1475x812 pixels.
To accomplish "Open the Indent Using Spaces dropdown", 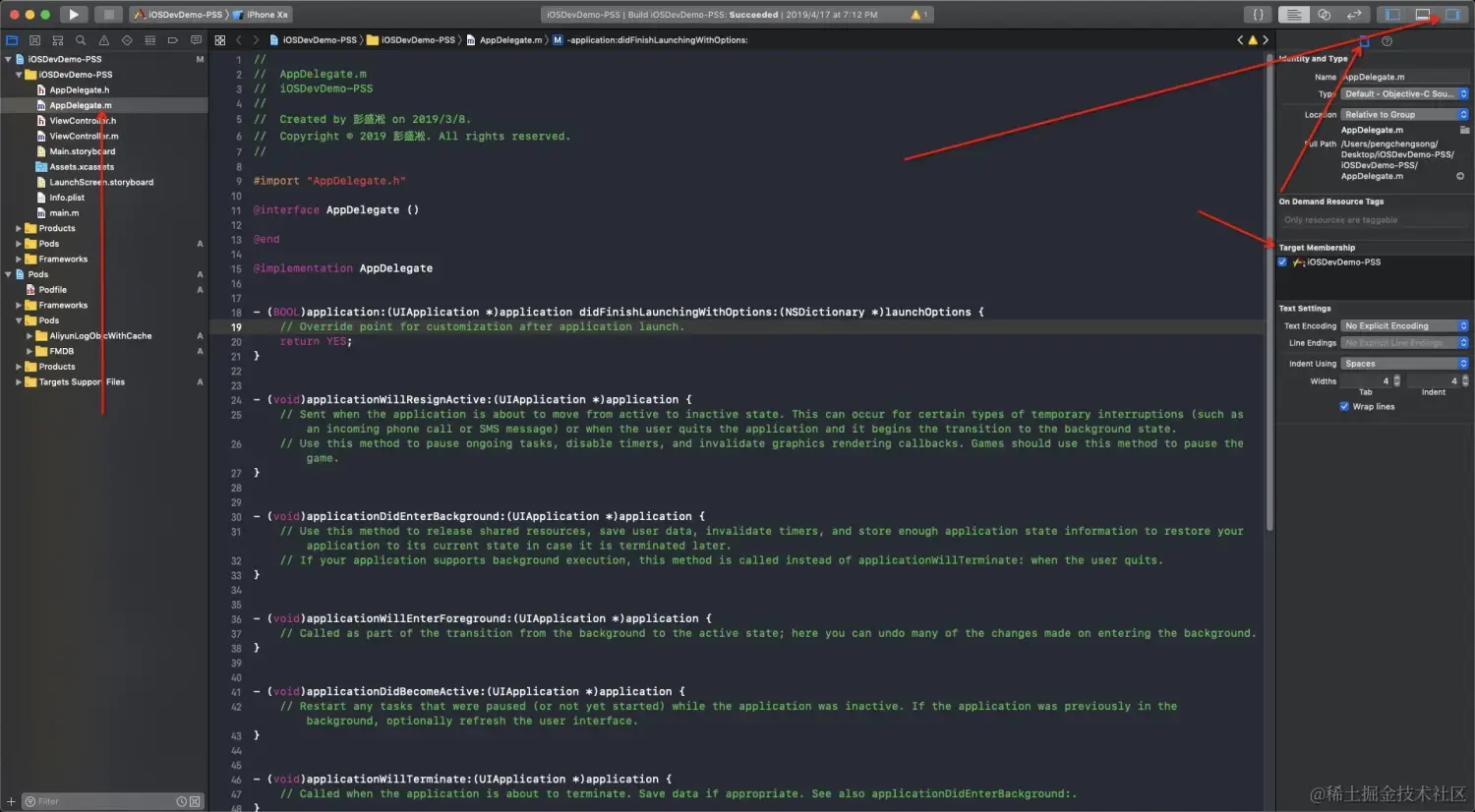I will 1405,364.
